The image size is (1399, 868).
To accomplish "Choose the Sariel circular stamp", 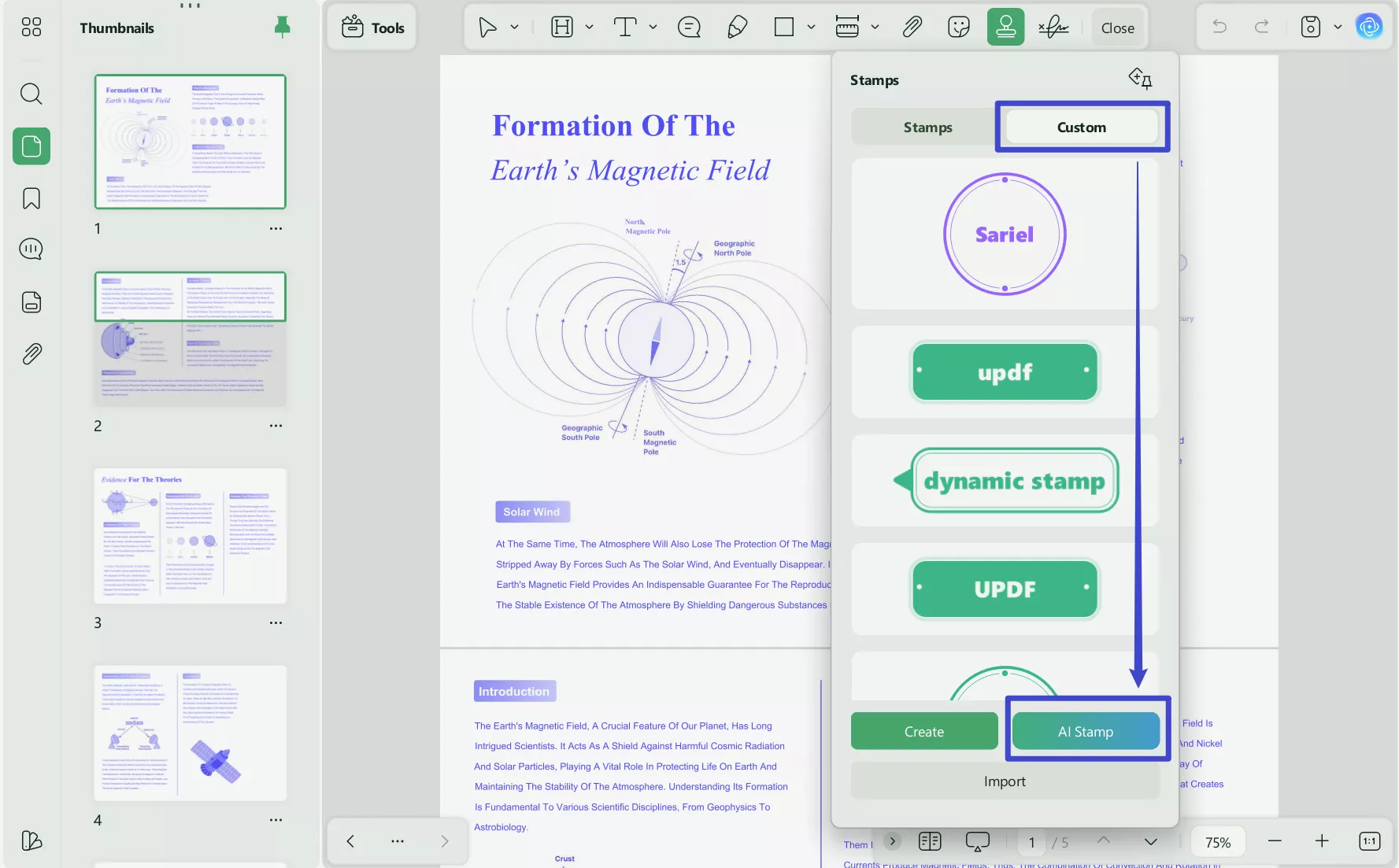I will tap(1005, 235).
